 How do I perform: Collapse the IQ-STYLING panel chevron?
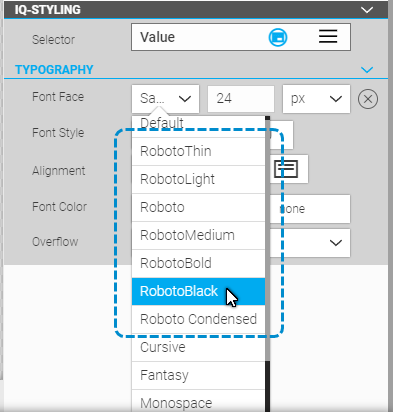pos(367,10)
